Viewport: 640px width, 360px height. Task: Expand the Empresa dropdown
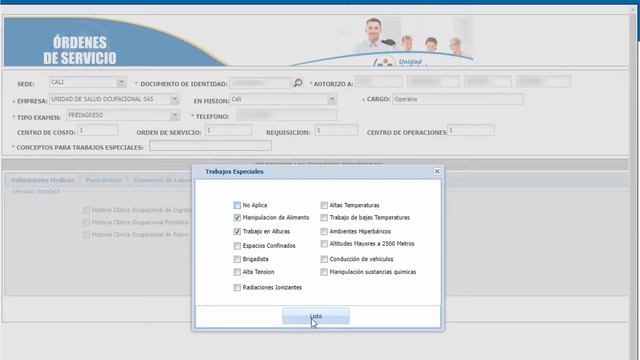pos(175,99)
